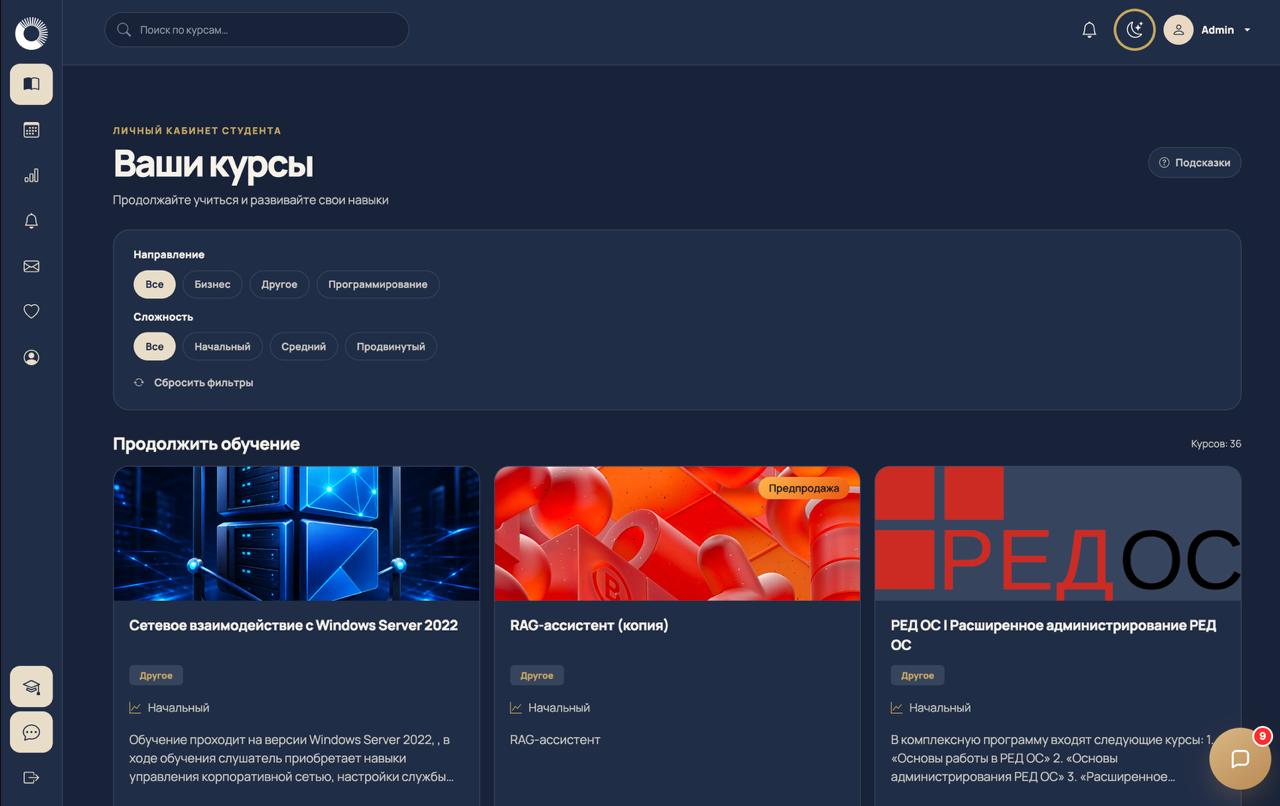Open the statistics bar chart icon
This screenshot has width=1280, height=806.
coord(31,175)
